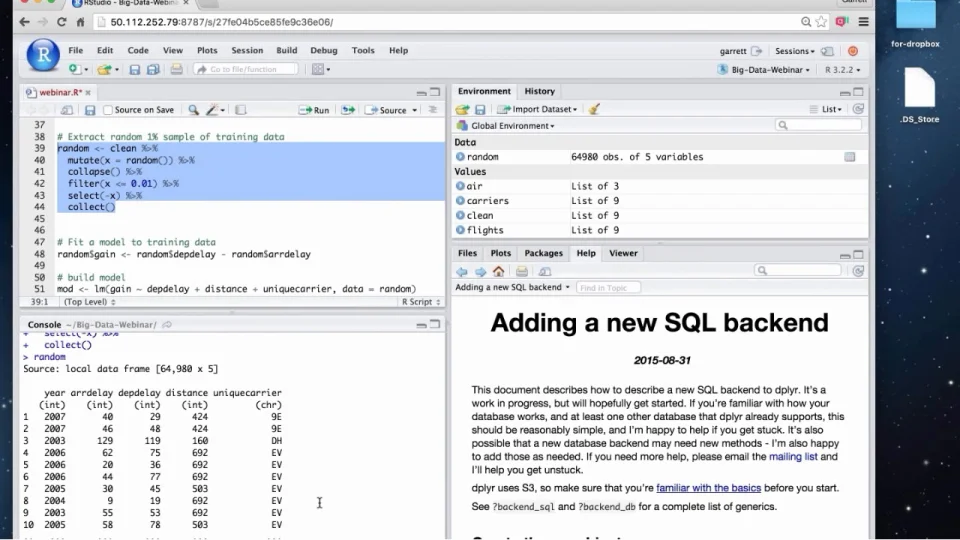
Task: Switch to the Viewer tab
Action: tap(623, 253)
